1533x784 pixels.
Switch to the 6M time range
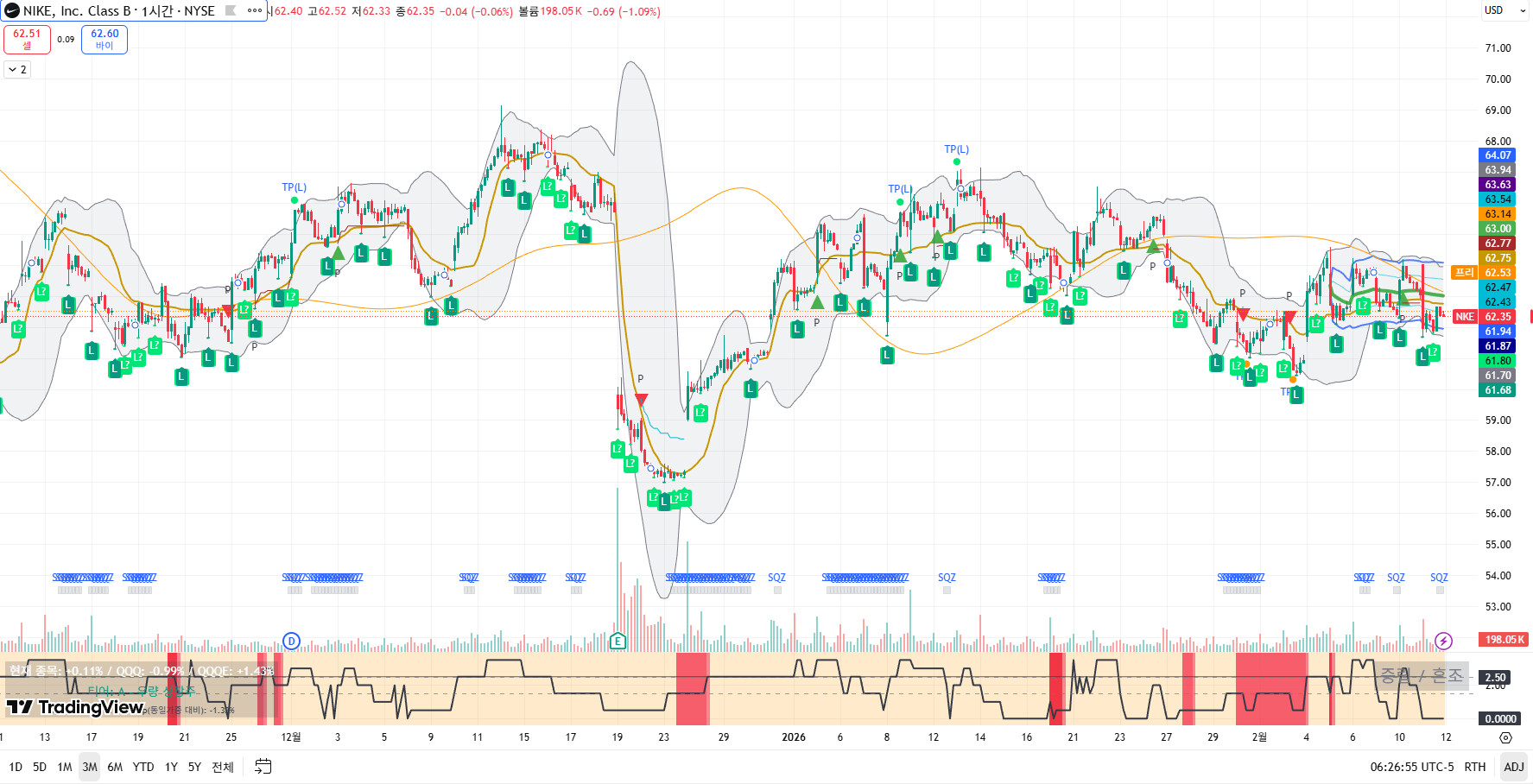tap(115, 767)
